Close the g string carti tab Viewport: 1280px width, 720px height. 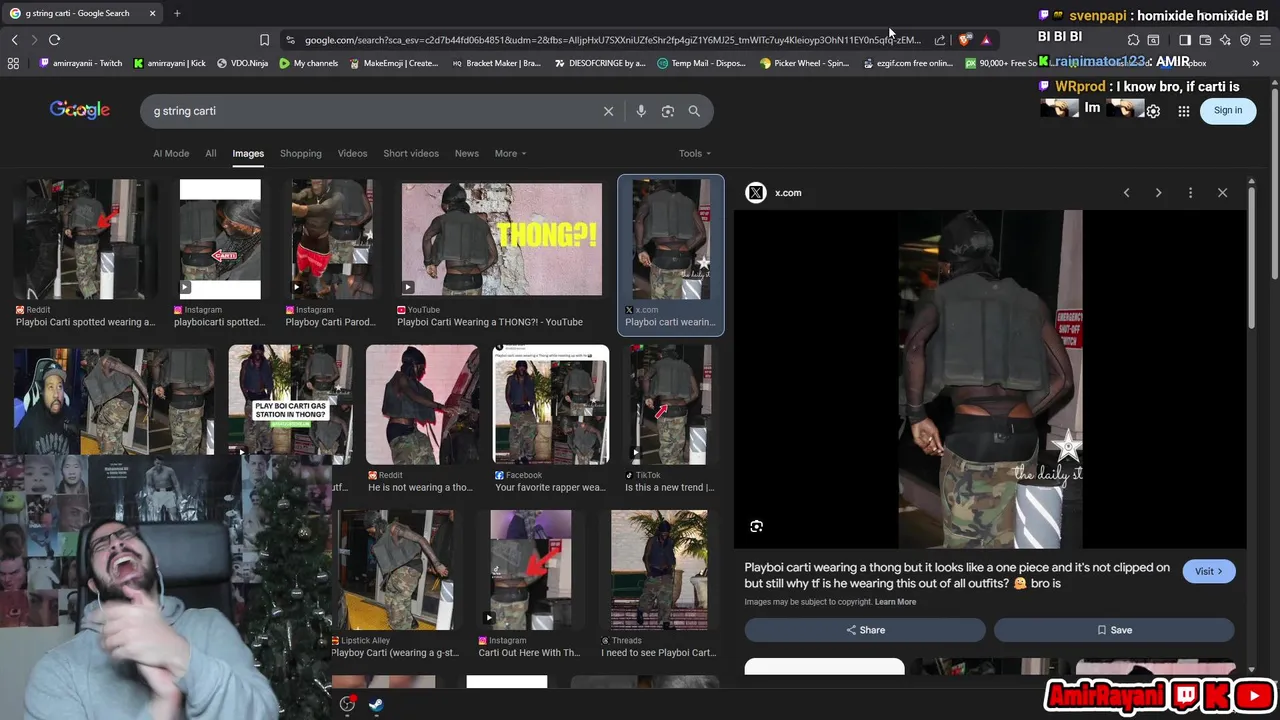point(152,13)
